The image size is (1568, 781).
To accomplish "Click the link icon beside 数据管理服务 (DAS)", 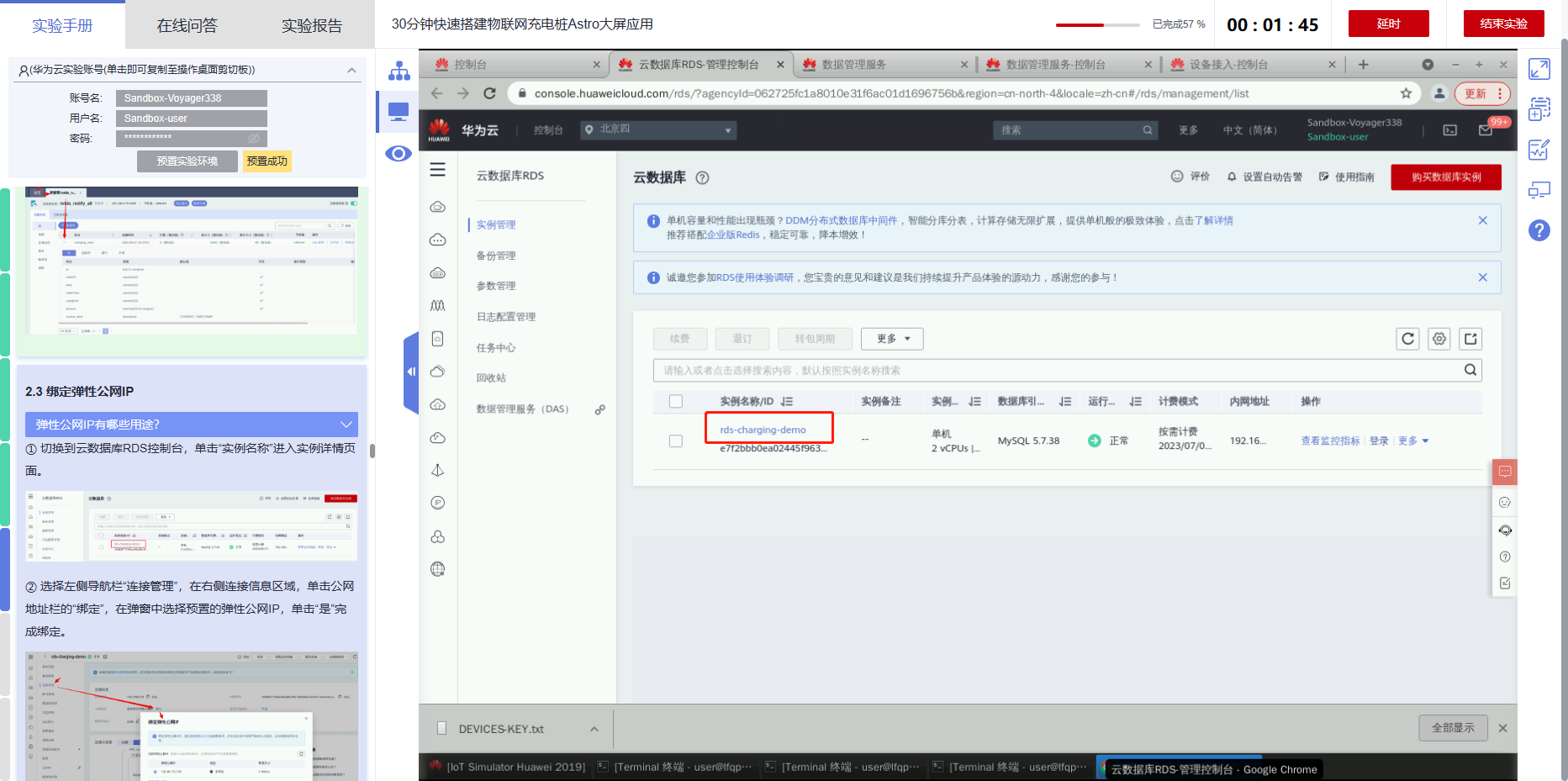I will [600, 409].
